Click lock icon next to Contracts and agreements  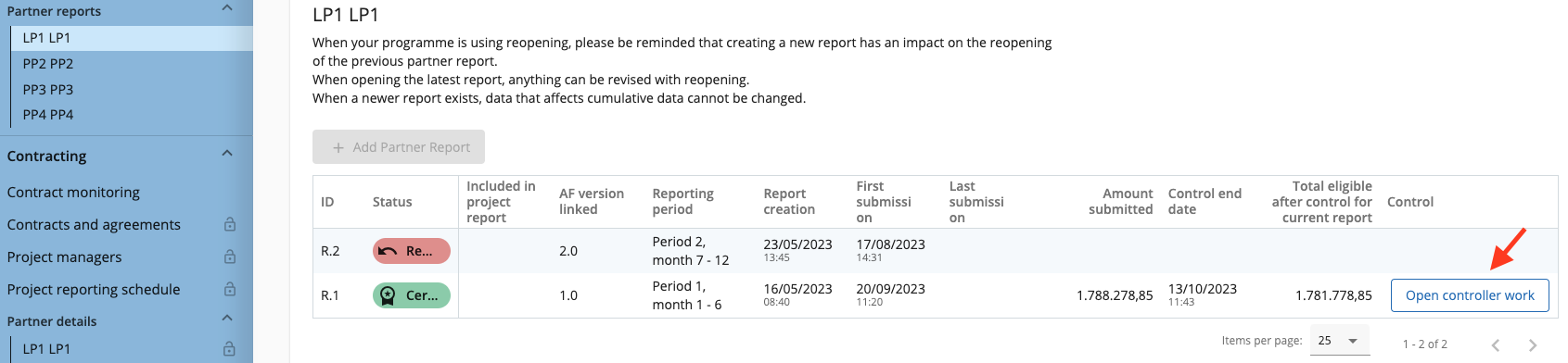click(x=230, y=224)
